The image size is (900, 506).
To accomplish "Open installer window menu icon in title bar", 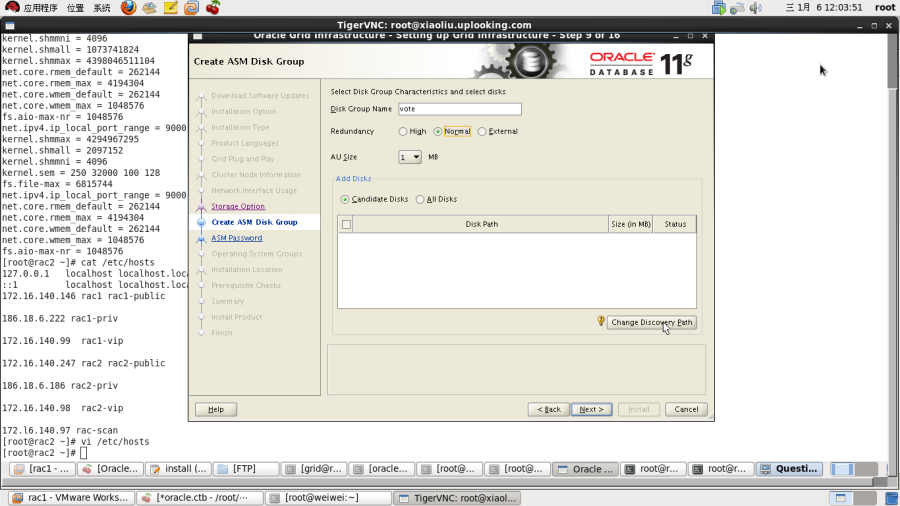I will [x=197, y=36].
